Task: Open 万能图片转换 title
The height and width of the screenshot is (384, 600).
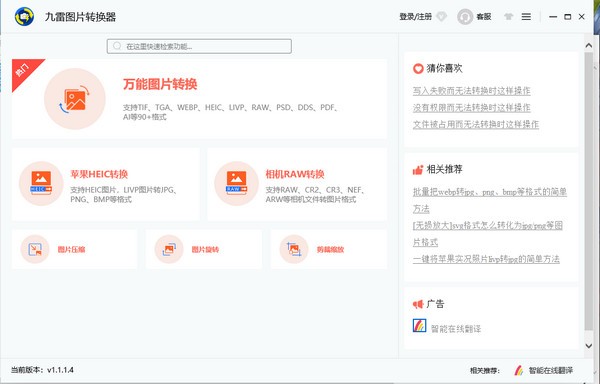Action: [x=160, y=84]
